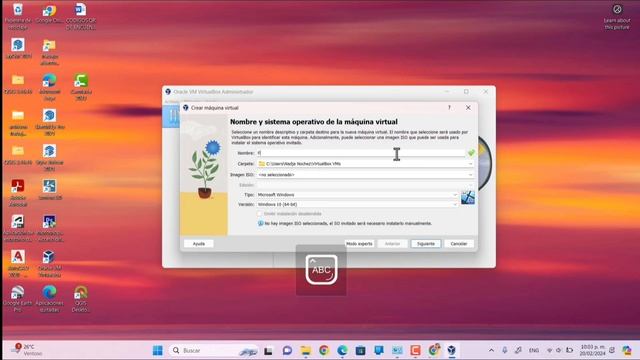Click the Copilot icon at the taskbar end

pos(627,350)
